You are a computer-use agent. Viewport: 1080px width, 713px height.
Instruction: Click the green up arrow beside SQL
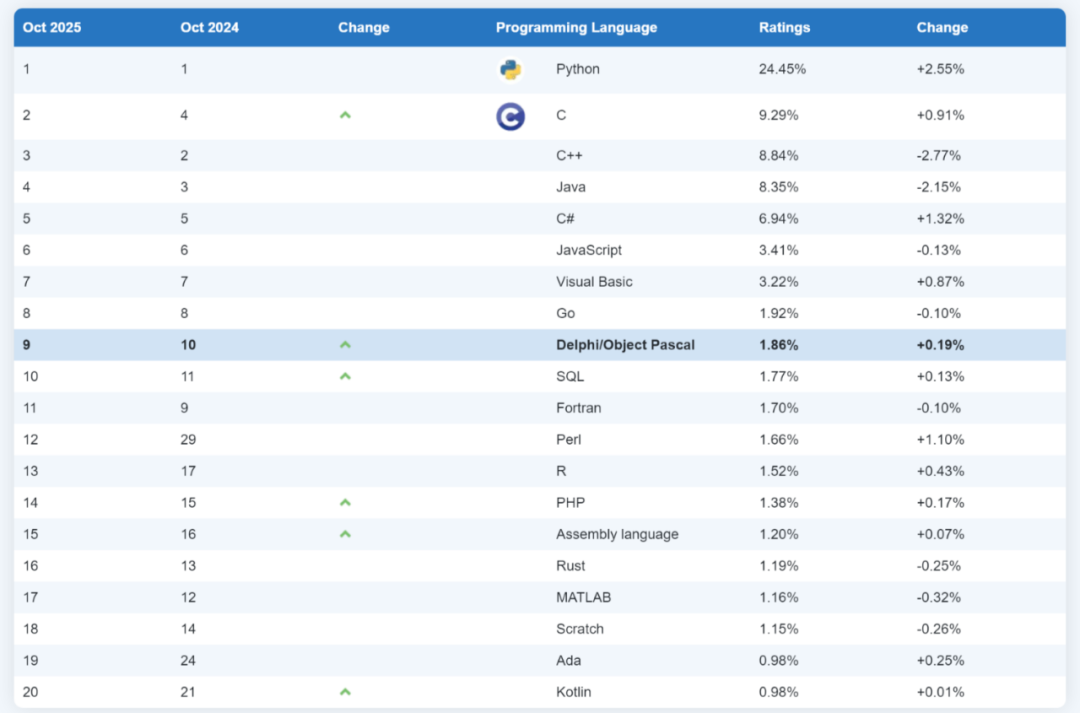point(345,377)
